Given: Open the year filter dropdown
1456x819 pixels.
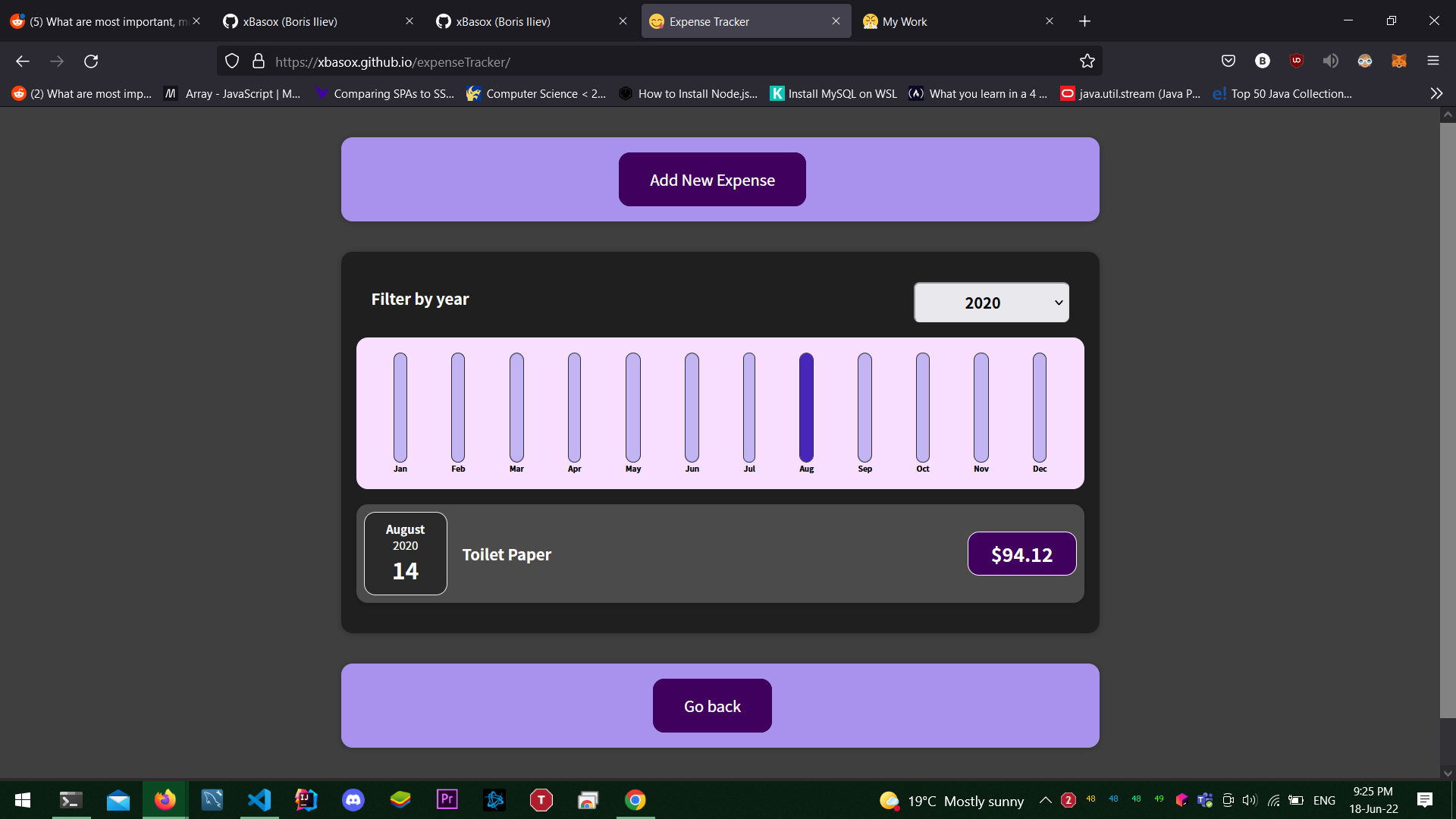Looking at the screenshot, I should coord(991,303).
